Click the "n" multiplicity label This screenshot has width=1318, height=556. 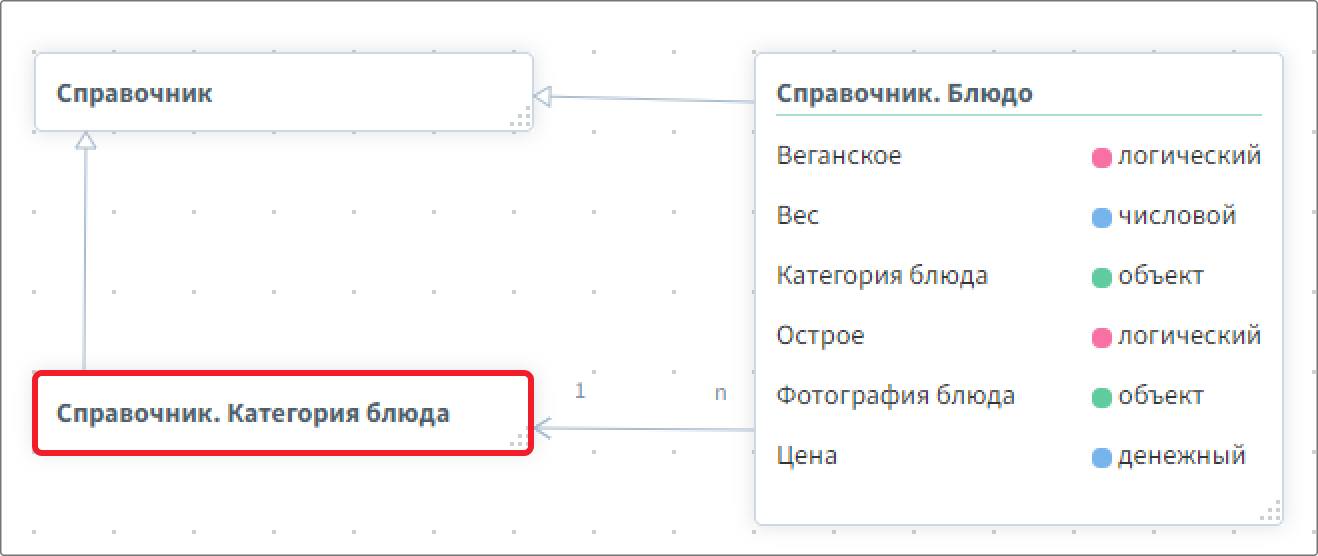click(720, 393)
